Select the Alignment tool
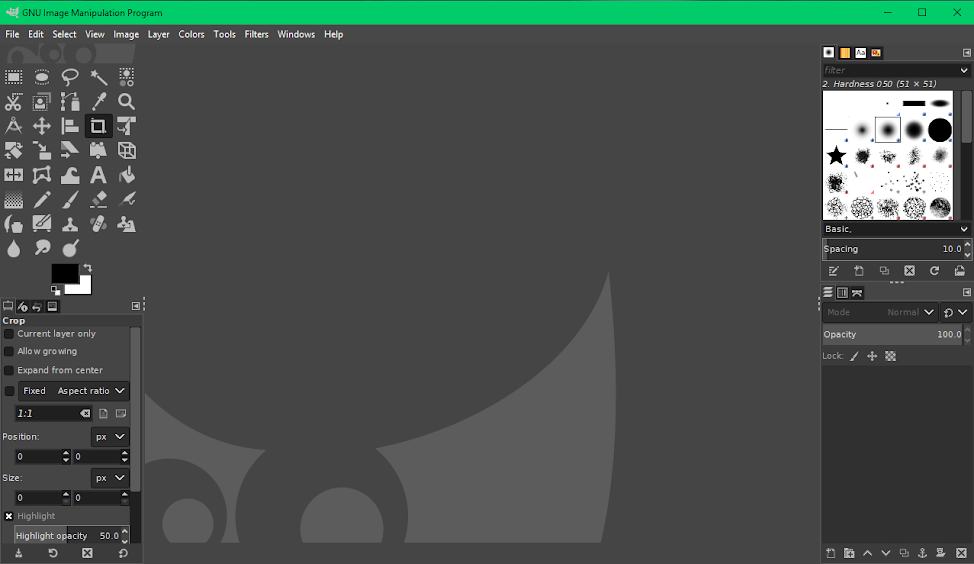The width and height of the screenshot is (974, 564). pyautogui.click(x=70, y=126)
